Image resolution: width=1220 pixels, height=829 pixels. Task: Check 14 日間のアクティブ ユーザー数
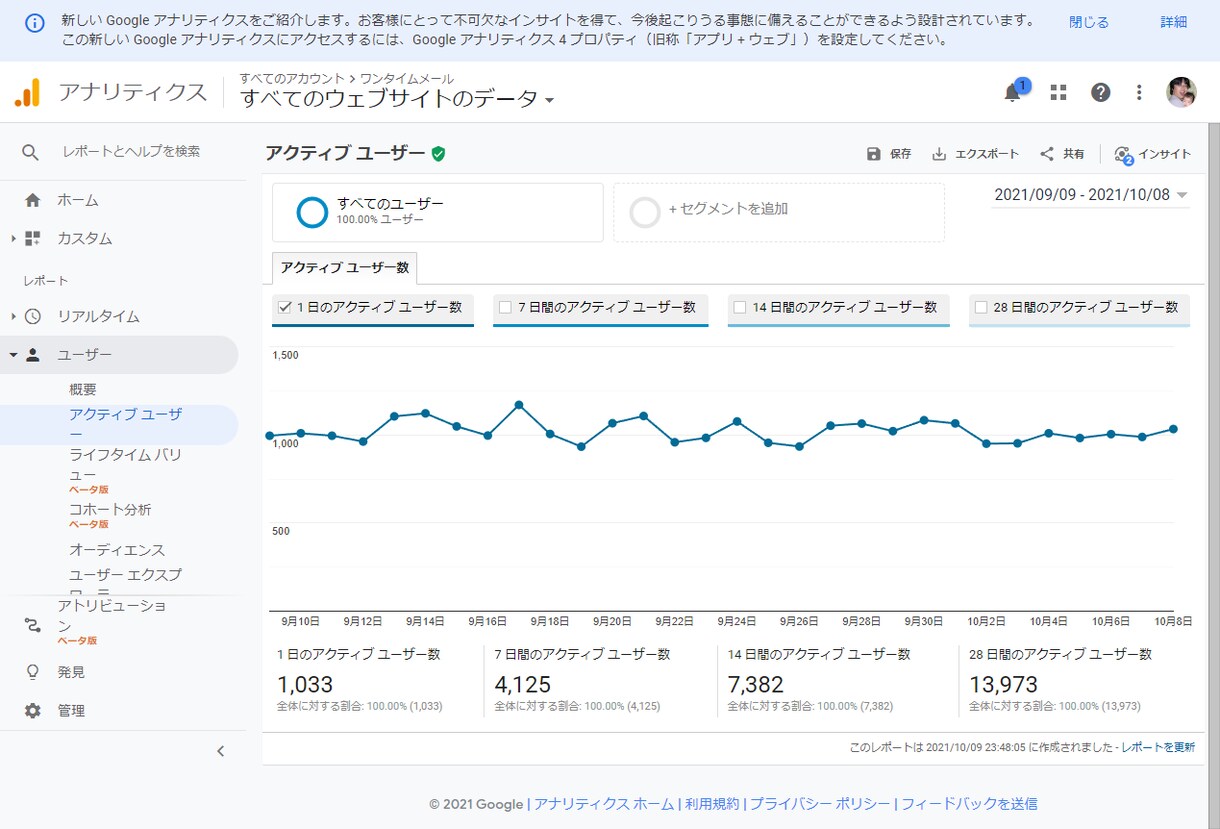click(x=740, y=307)
